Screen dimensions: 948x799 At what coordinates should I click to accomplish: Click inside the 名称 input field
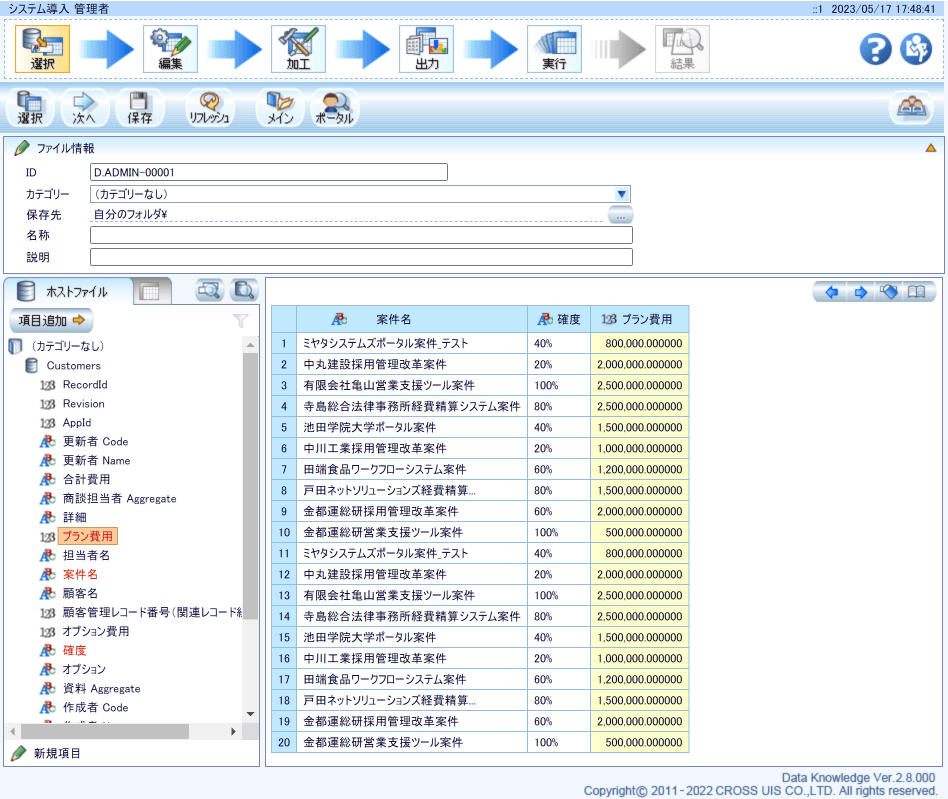point(360,235)
